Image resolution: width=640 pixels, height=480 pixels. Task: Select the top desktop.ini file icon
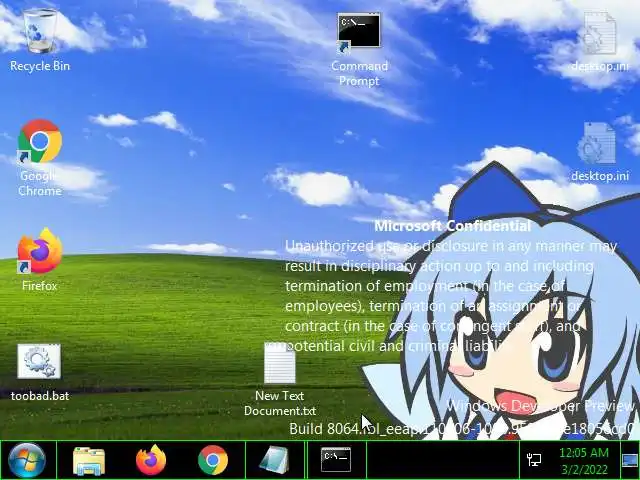[x=600, y=33]
